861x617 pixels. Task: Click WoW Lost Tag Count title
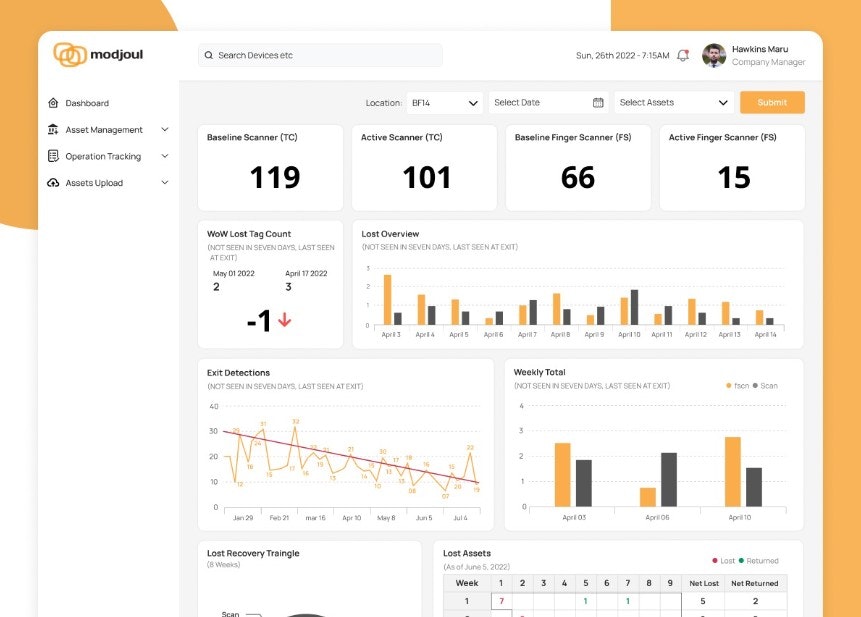[249, 234]
